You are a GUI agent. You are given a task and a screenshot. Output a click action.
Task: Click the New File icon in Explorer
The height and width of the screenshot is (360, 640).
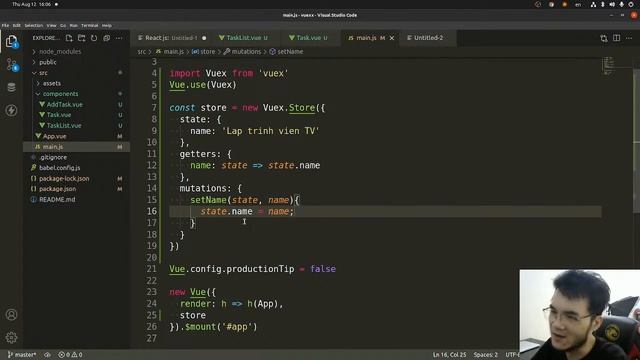tap(69, 38)
